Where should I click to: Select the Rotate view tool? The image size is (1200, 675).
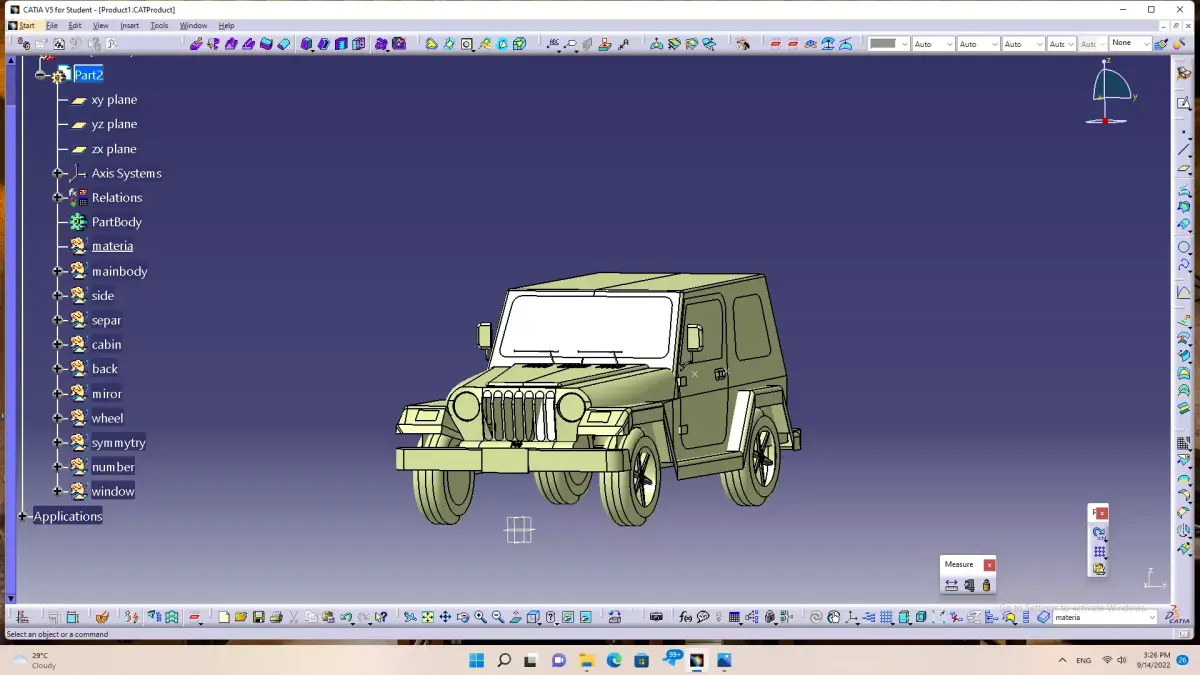coord(463,617)
